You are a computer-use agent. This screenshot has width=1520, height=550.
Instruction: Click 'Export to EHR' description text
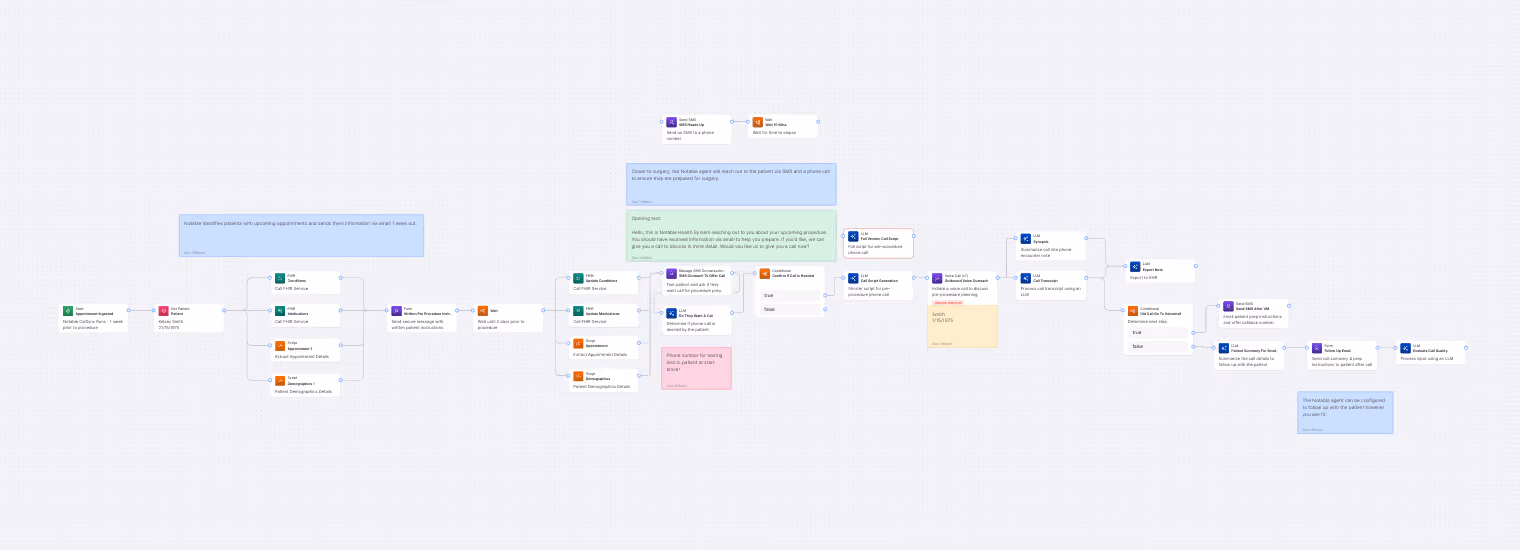pos(1144,277)
